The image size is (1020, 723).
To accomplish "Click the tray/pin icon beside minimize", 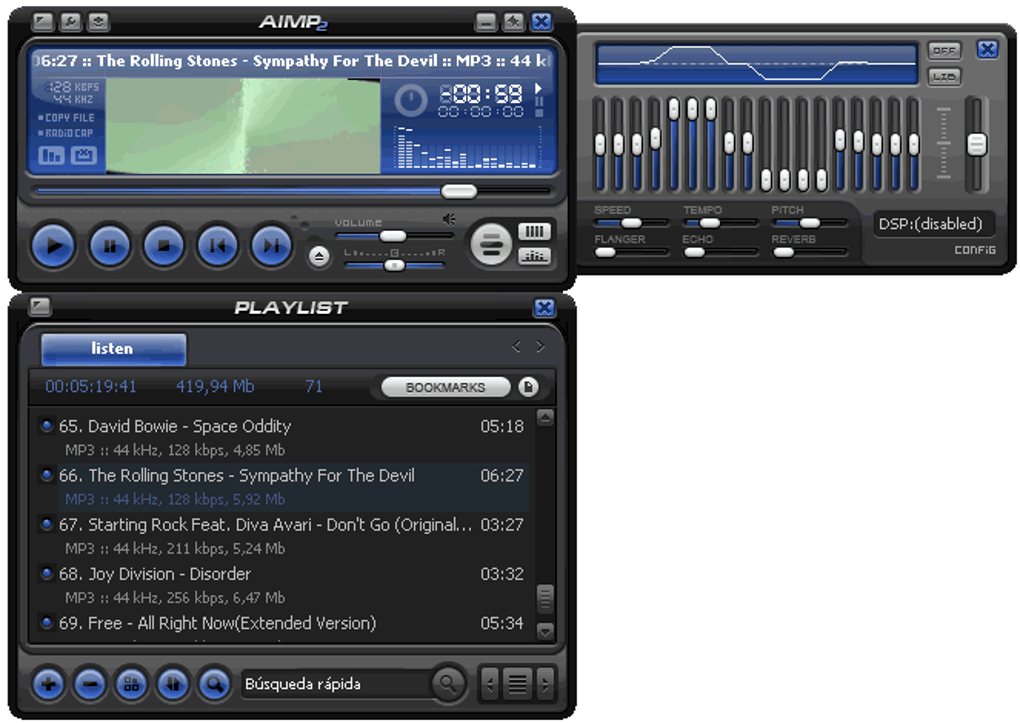I will pyautogui.click(x=513, y=22).
